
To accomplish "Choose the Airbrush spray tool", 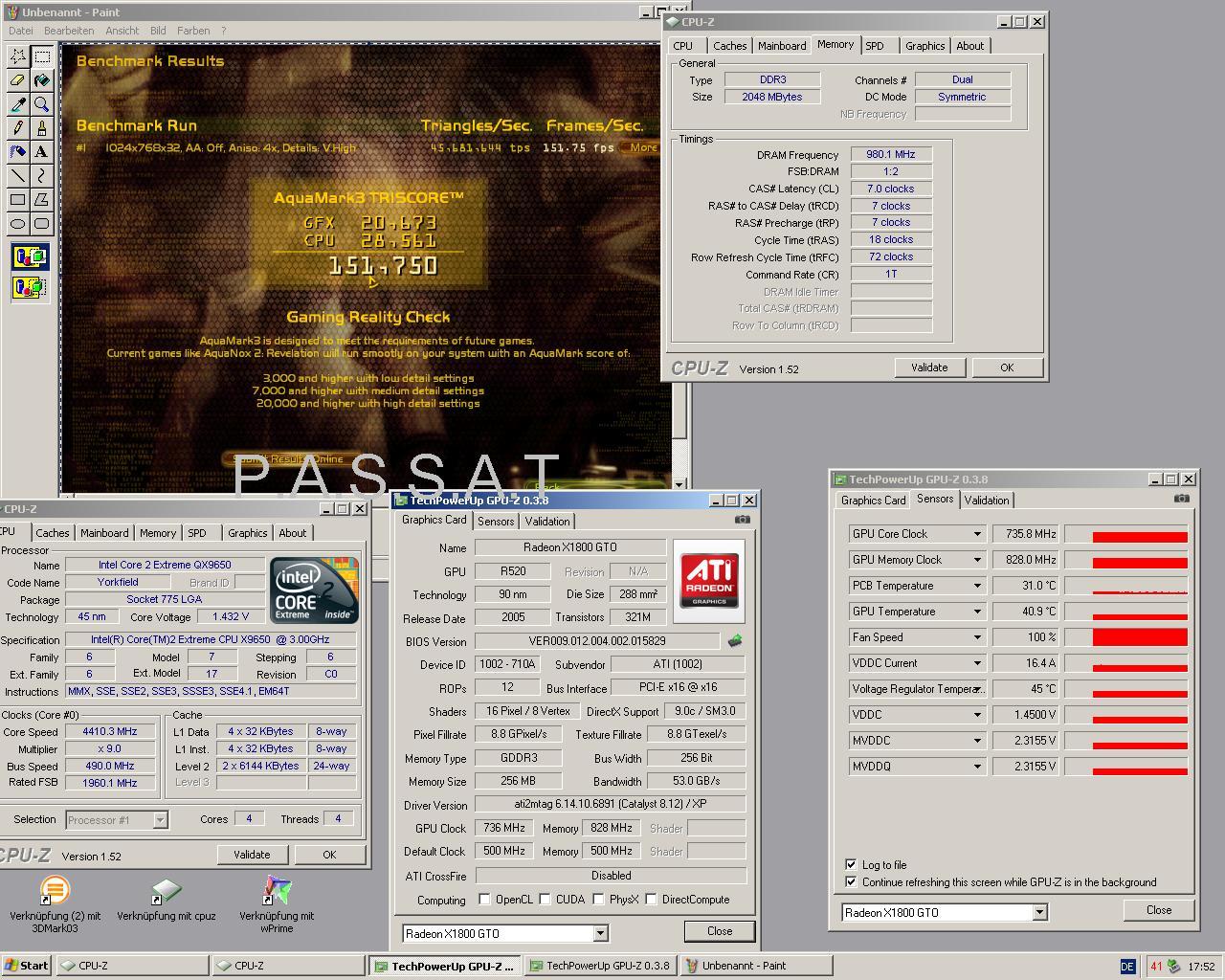I will (18, 152).
